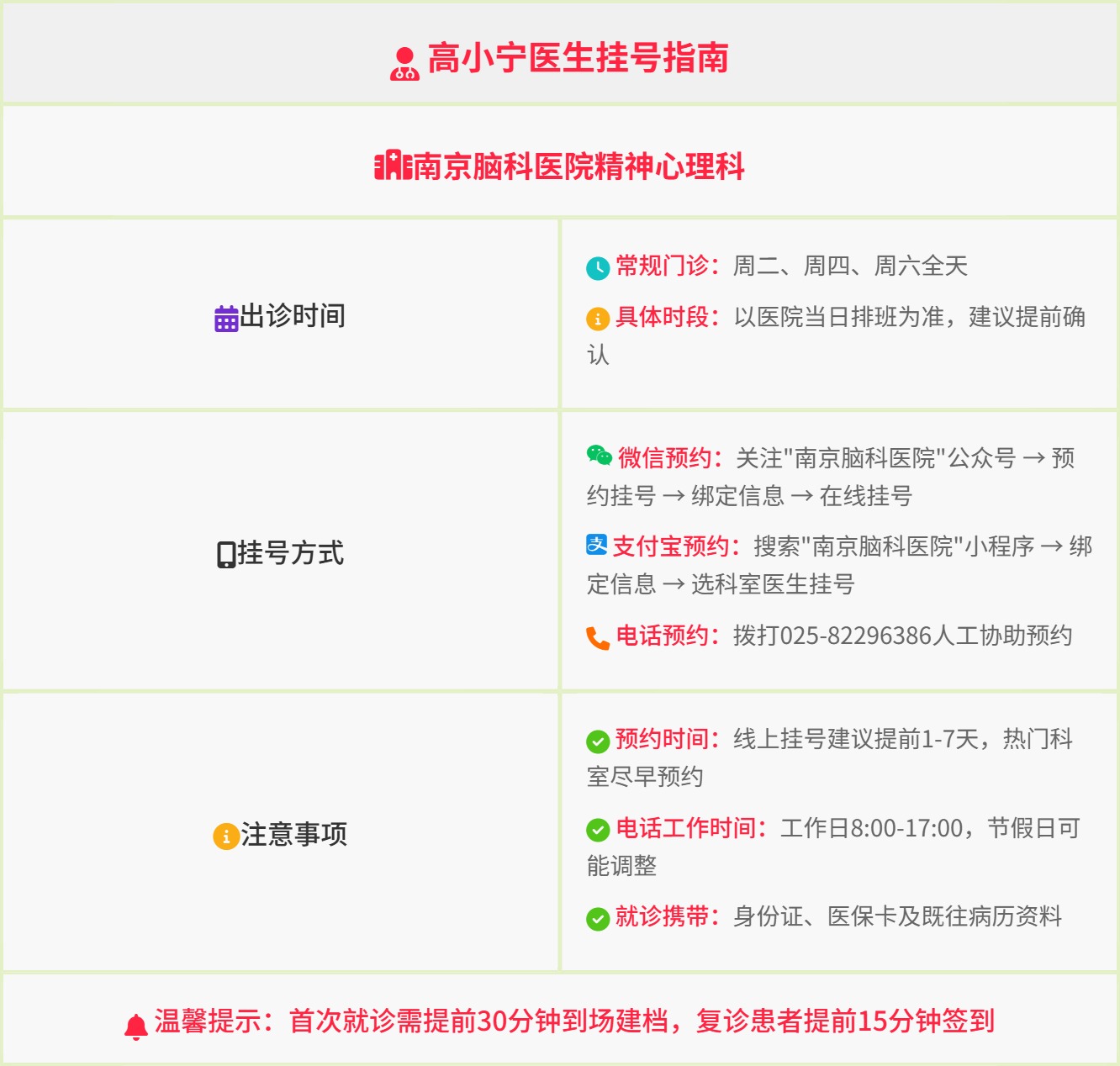Click the text 工作日8:00-17:00

click(872, 828)
